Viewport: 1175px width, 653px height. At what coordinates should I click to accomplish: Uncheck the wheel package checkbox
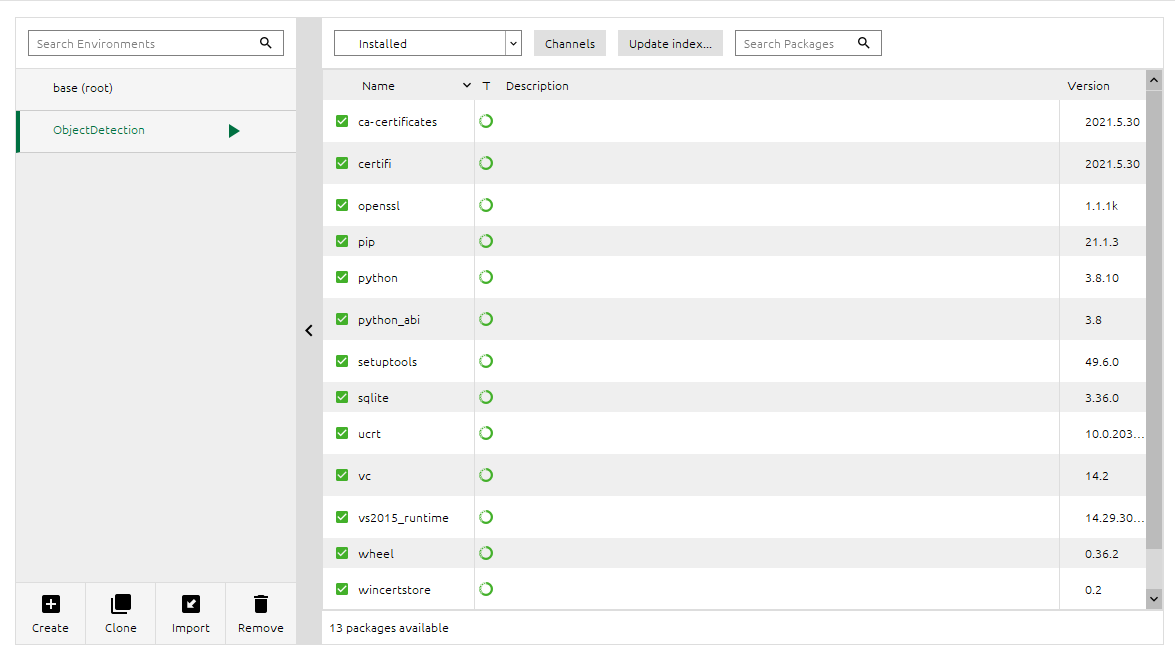pyautogui.click(x=342, y=553)
